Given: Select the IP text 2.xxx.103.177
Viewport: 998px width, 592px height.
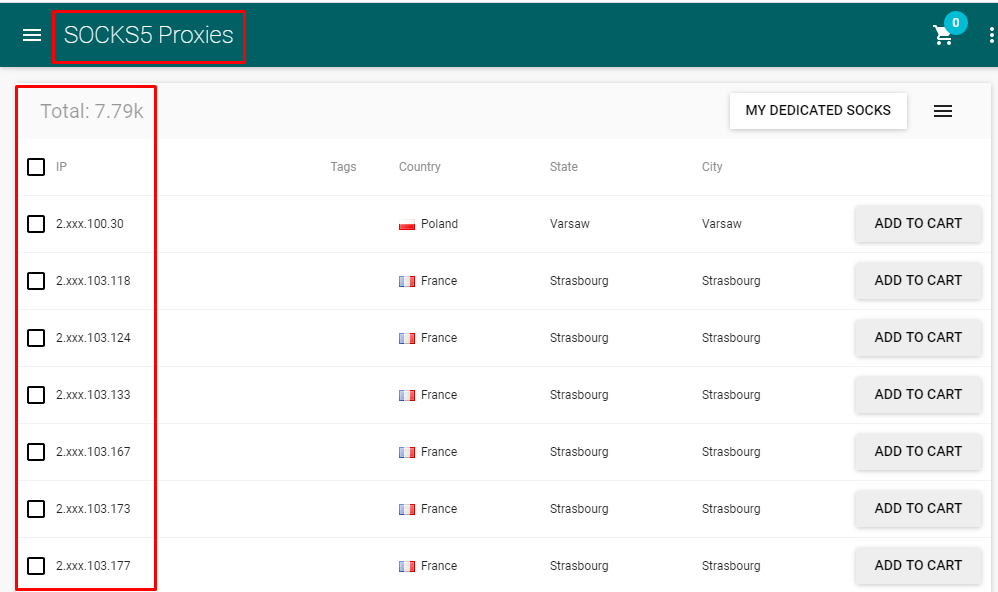Looking at the screenshot, I should [93, 566].
